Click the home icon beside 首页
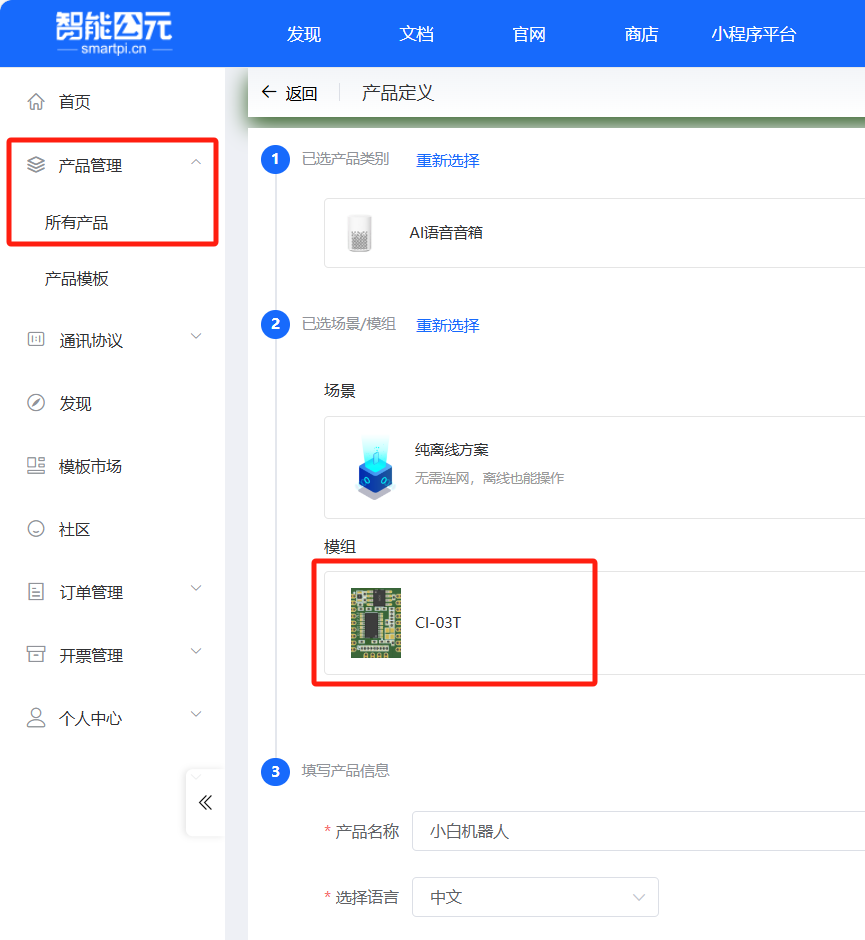The height and width of the screenshot is (940, 865). [x=36, y=102]
